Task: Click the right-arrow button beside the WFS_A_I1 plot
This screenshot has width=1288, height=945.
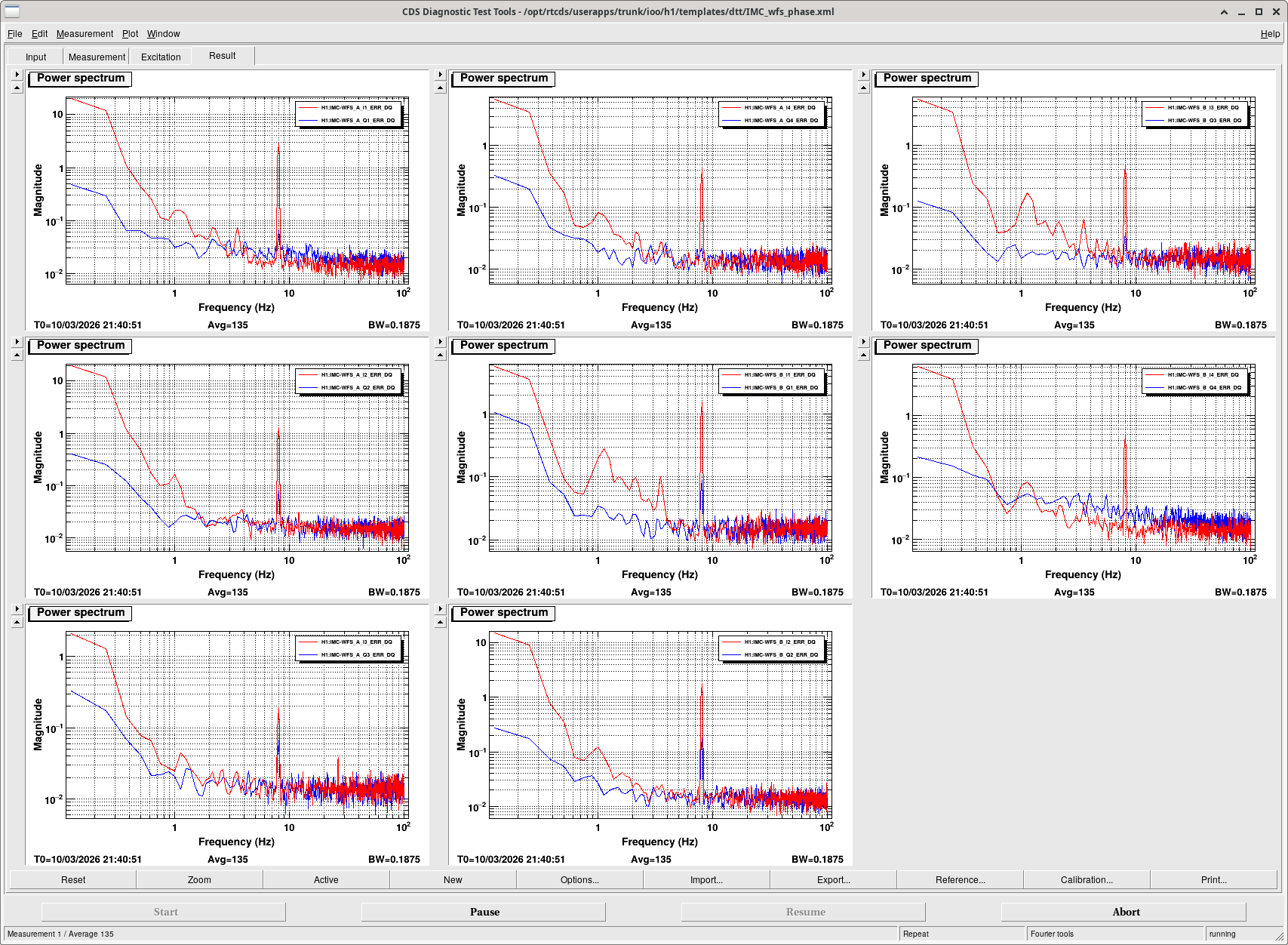Action: coord(17,75)
